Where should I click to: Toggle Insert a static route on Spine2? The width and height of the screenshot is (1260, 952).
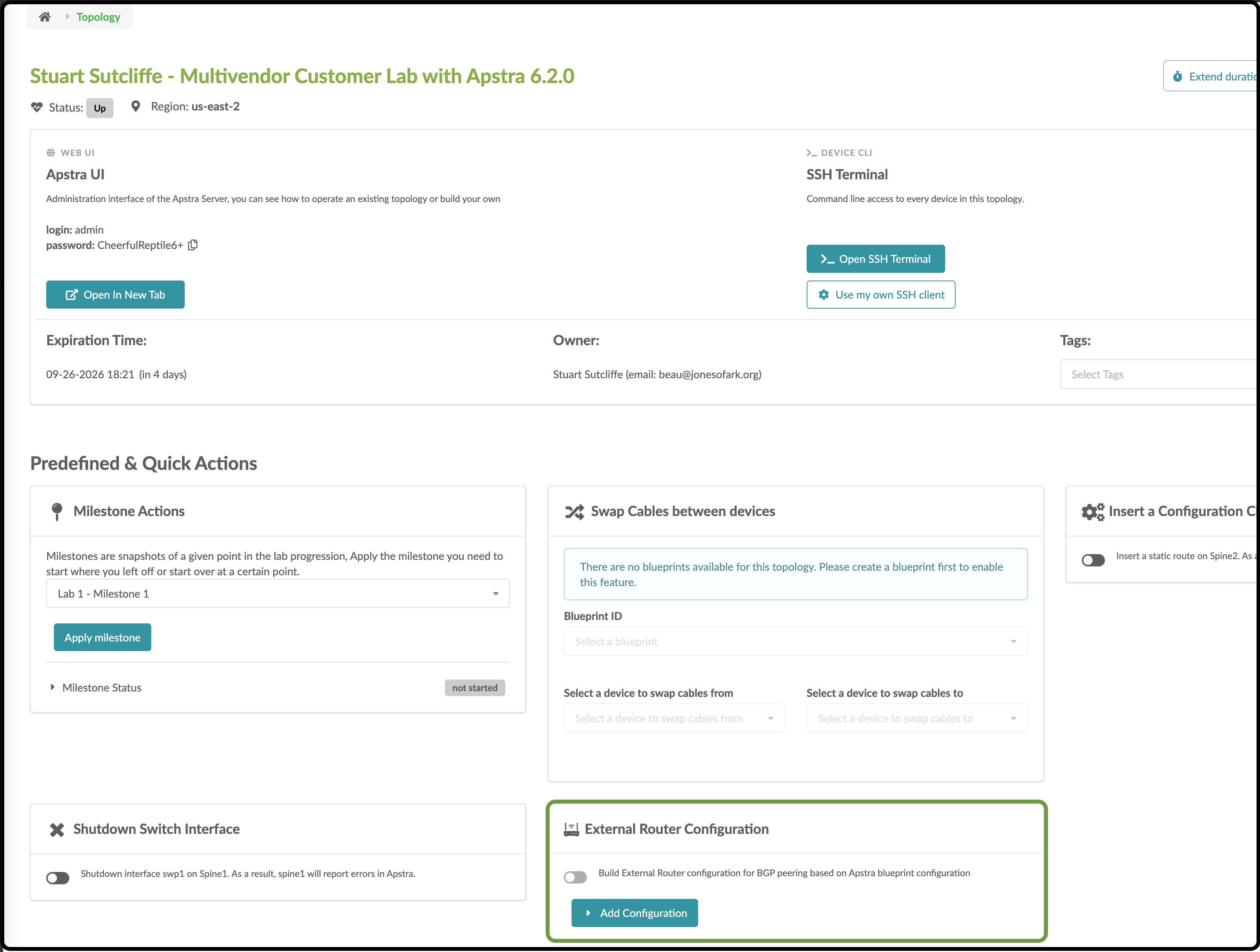pos(1093,560)
